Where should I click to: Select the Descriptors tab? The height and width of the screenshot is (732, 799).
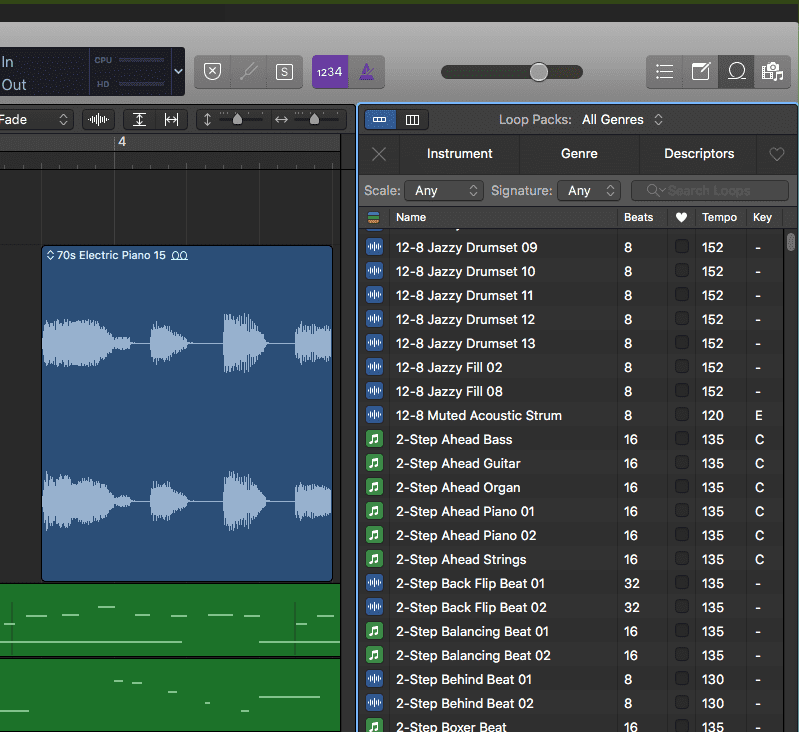[699, 154]
